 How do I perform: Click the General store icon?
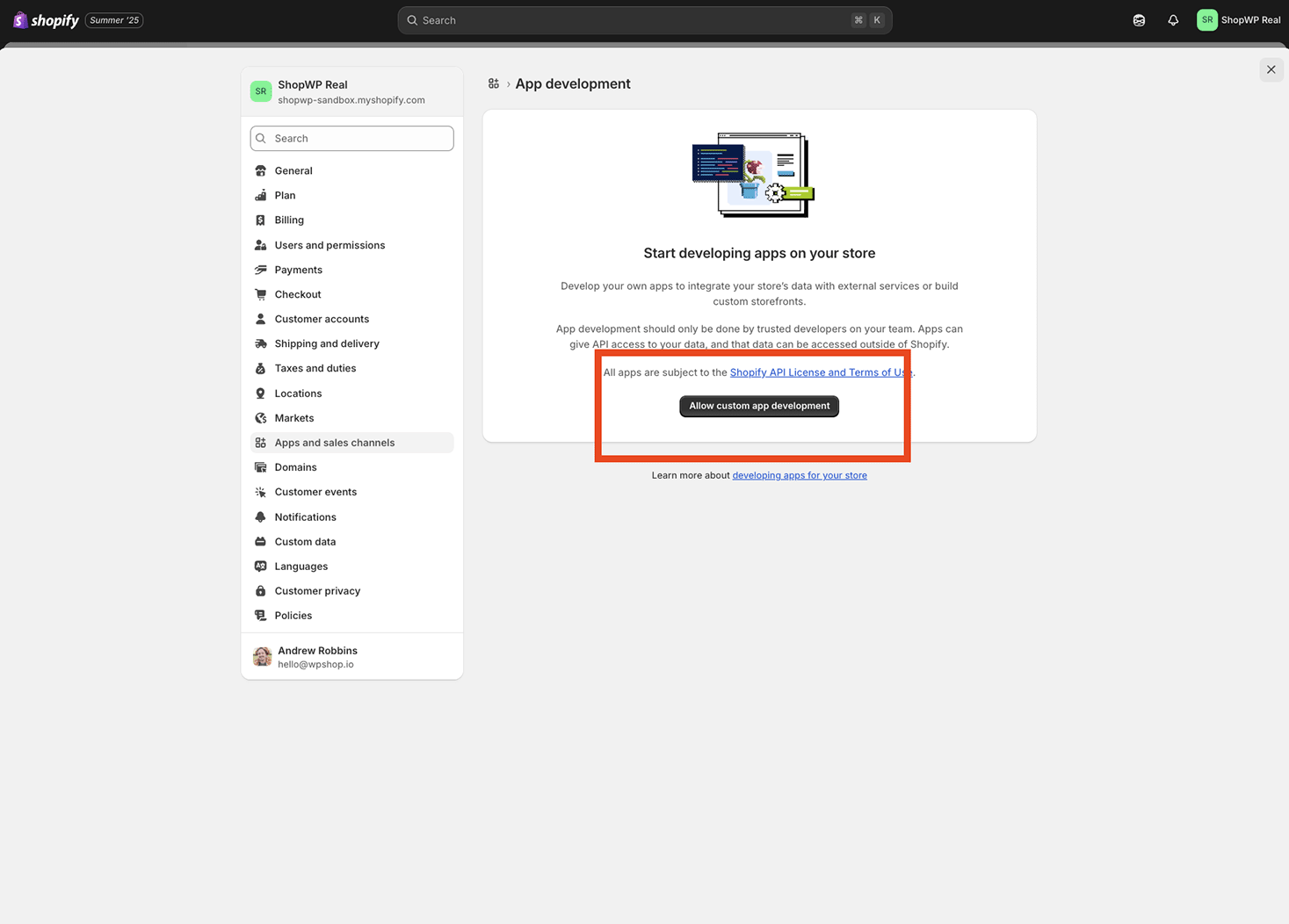[x=261, y=170]
